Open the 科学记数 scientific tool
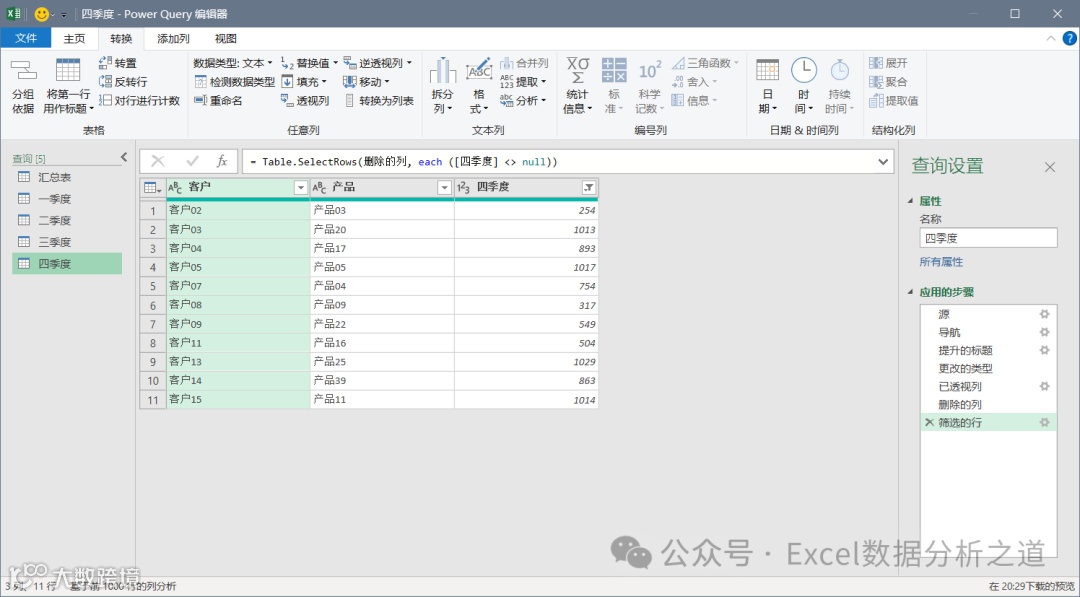The image size is (1080, 597). (x=649, y=85)
